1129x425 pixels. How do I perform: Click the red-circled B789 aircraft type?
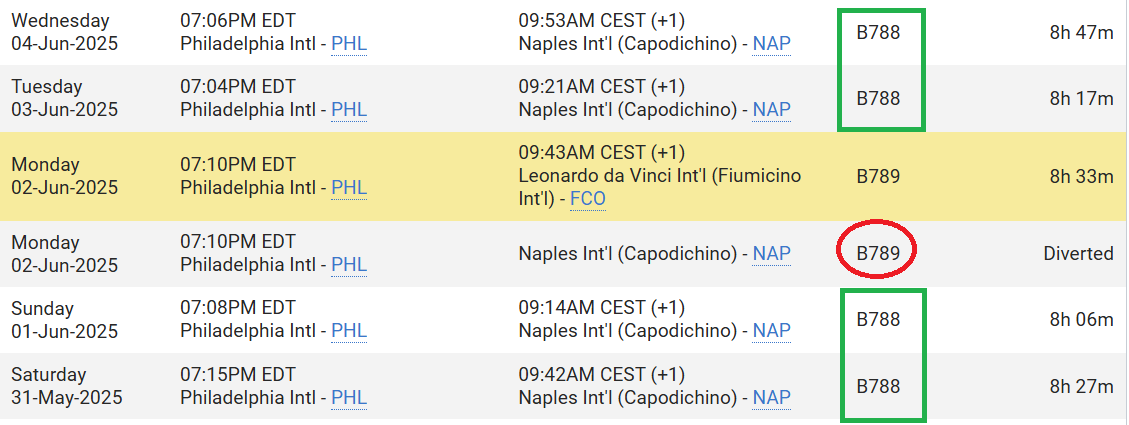[x=878, y=254]
